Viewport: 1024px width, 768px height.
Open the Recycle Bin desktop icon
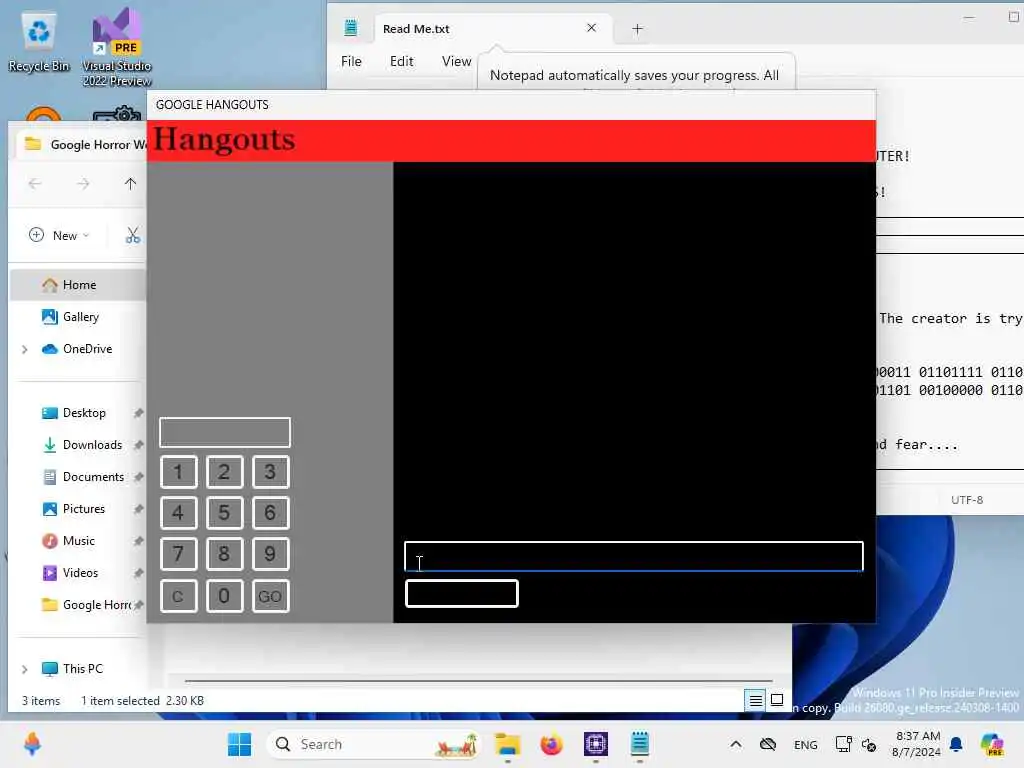point(39,42)
